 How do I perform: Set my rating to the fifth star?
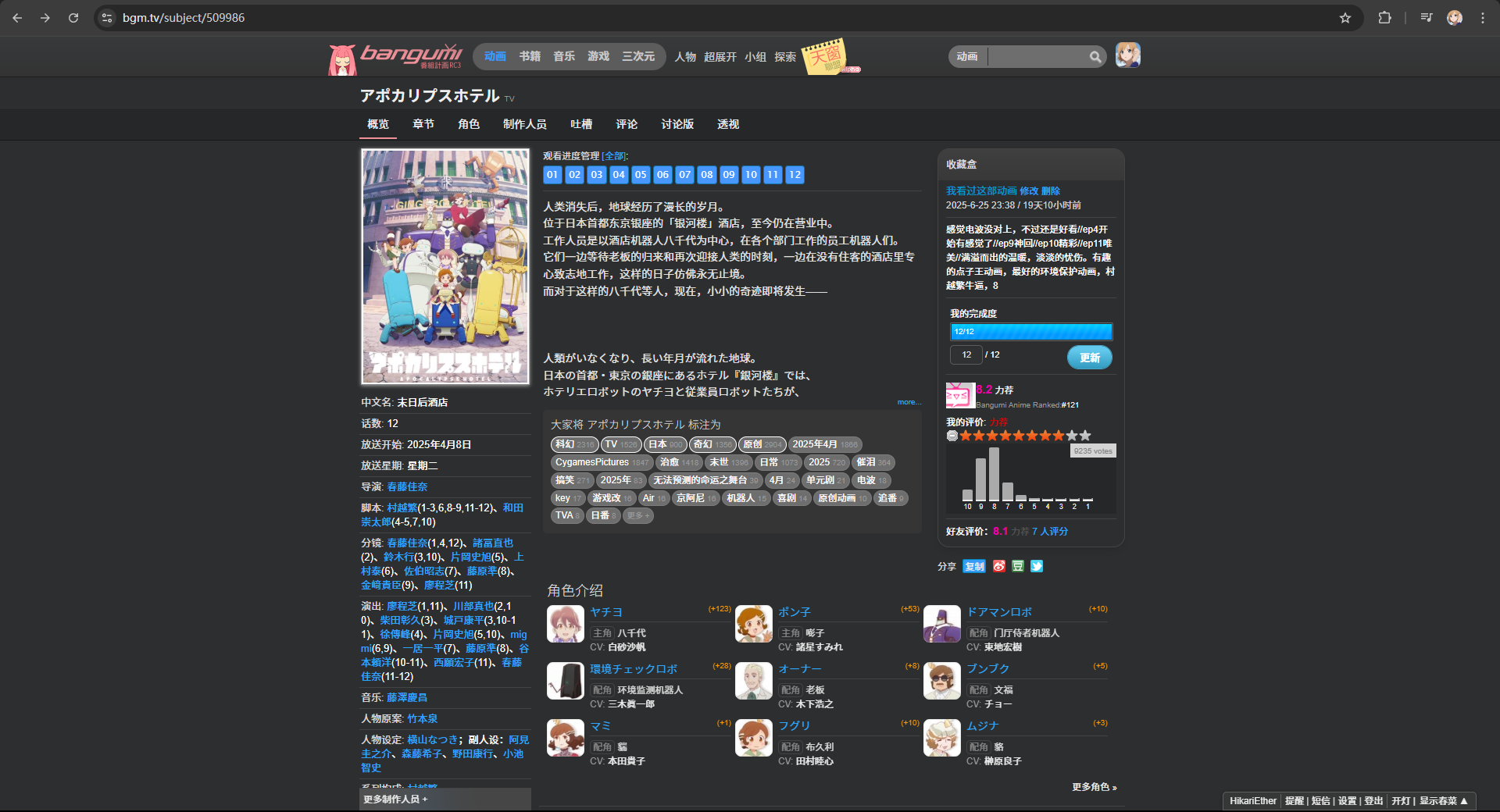[x=1019, y=436]
